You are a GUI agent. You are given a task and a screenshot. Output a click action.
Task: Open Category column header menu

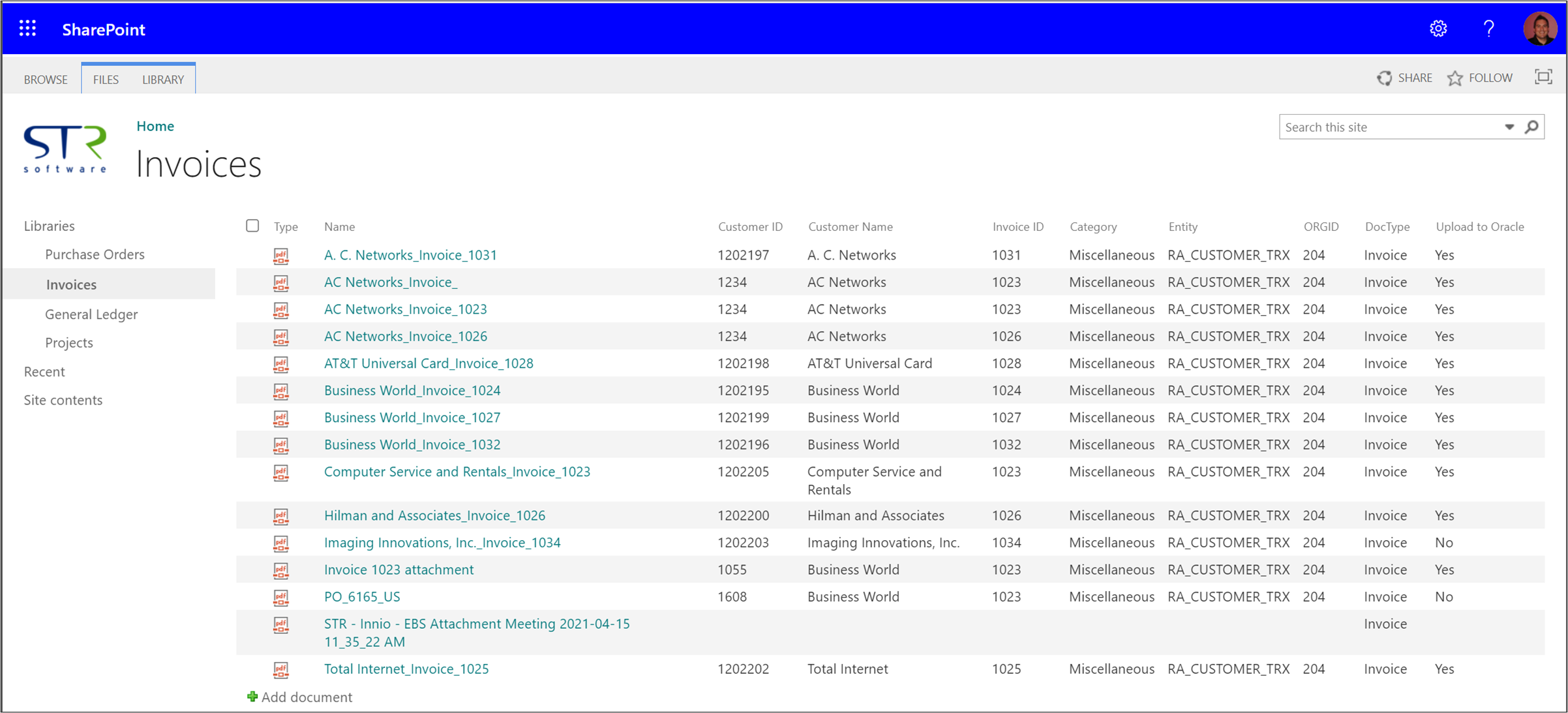(x=1093, y=226)
